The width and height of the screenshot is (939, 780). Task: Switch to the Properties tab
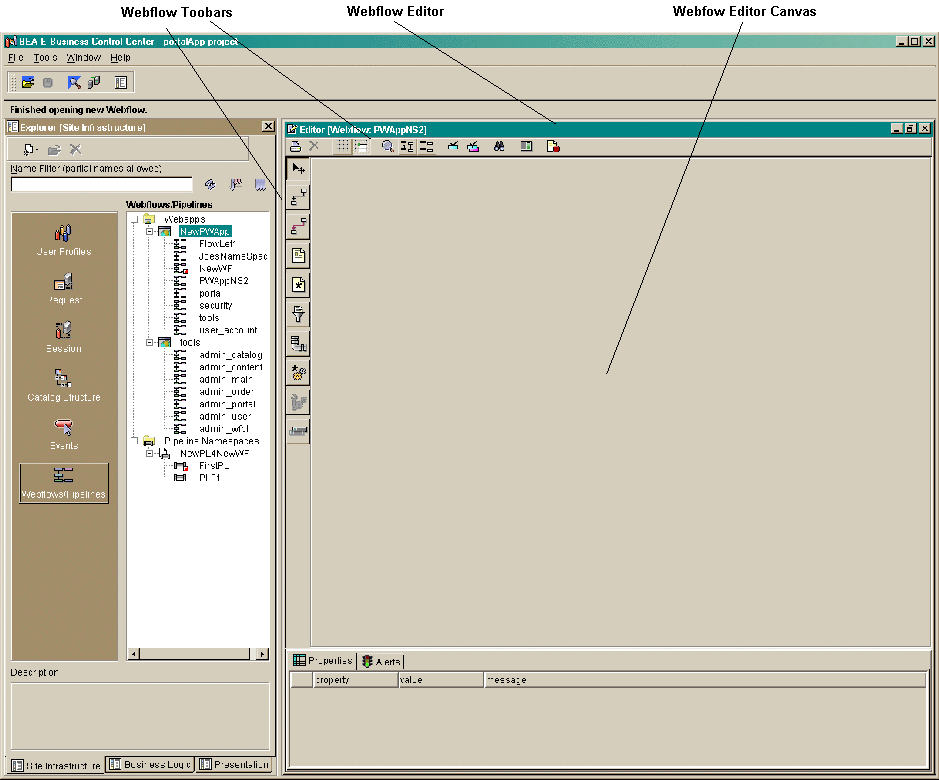point(322,661)
